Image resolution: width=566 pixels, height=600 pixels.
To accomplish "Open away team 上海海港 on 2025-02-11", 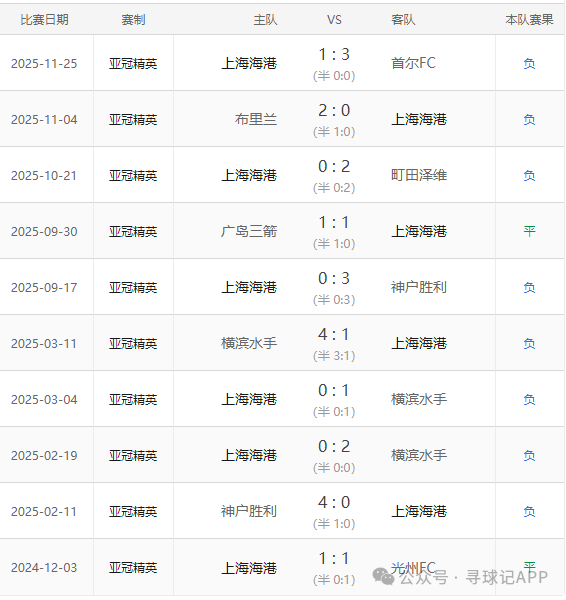I will (419, 511).
